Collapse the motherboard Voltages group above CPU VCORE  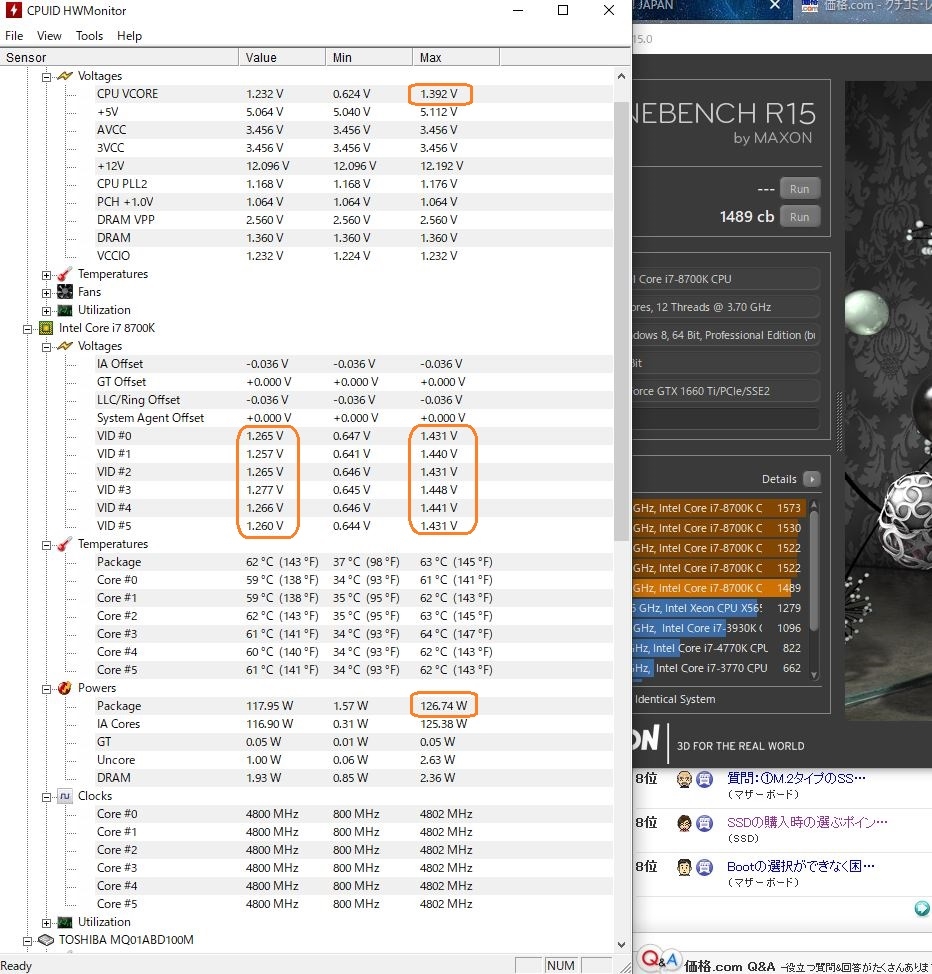[x=47, y=77]
